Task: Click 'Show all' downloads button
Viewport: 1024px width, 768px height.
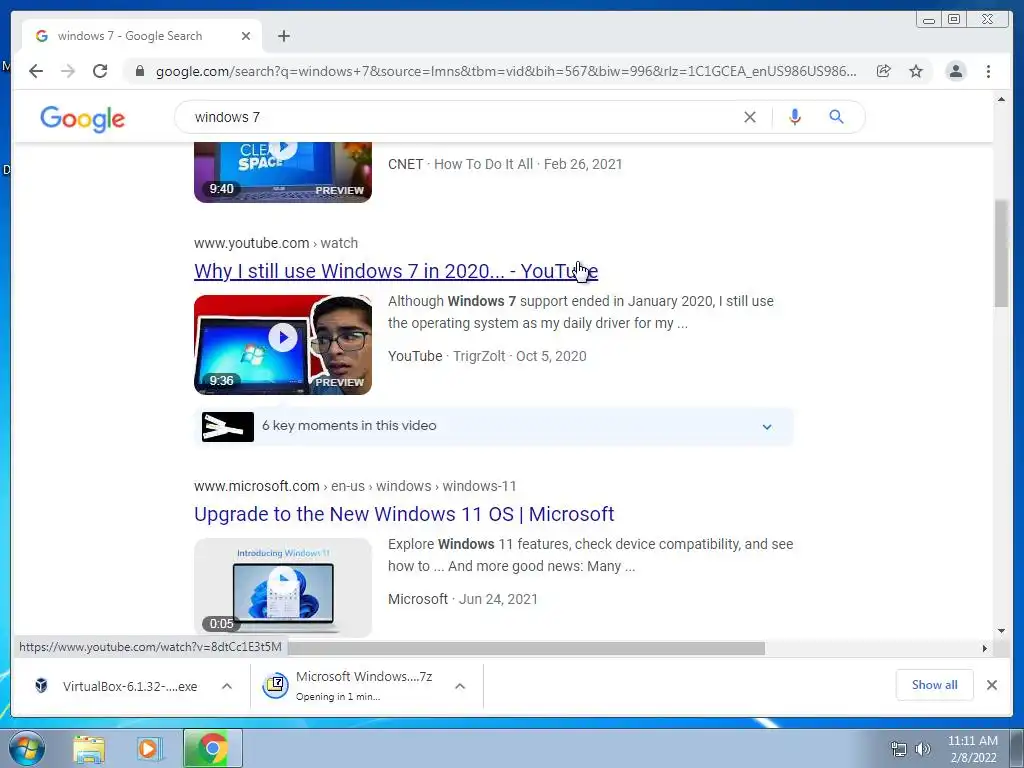Action: [935, 685]
